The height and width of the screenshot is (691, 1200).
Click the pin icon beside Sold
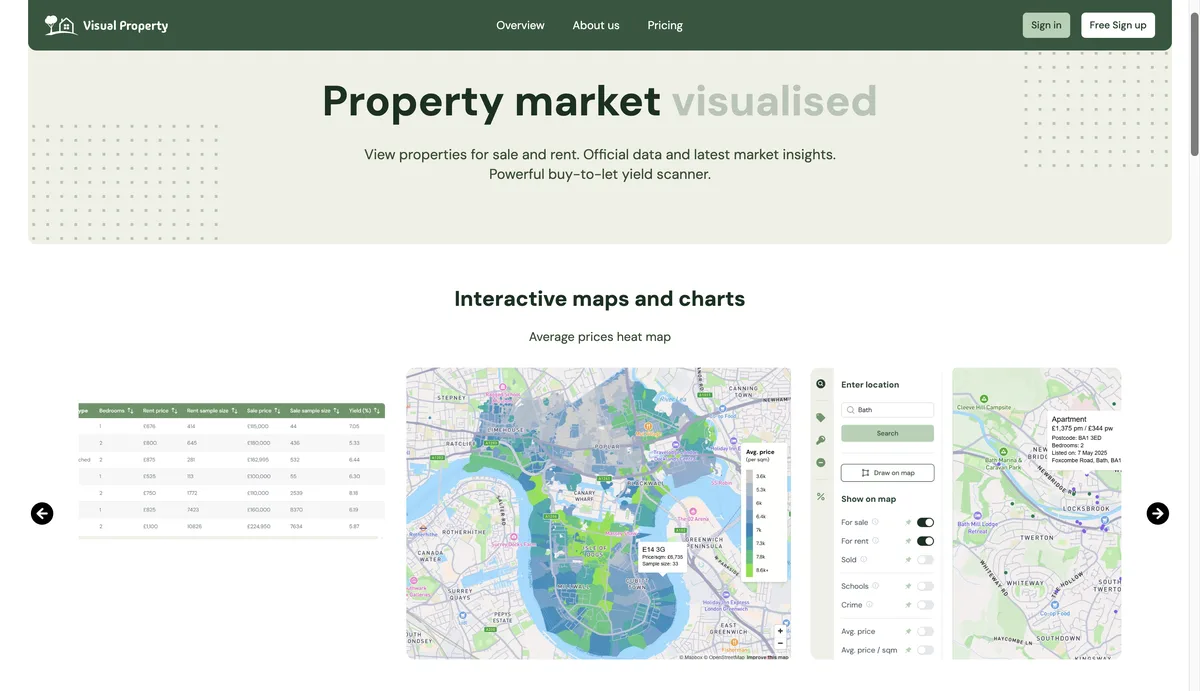click(908, 560)
